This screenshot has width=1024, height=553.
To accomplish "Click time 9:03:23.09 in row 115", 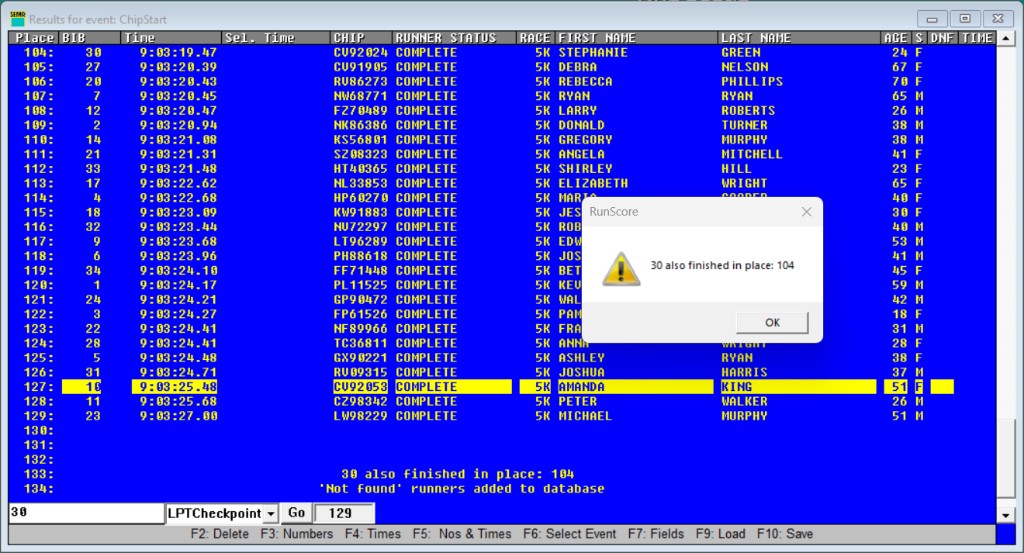I will tap(178, 212).
